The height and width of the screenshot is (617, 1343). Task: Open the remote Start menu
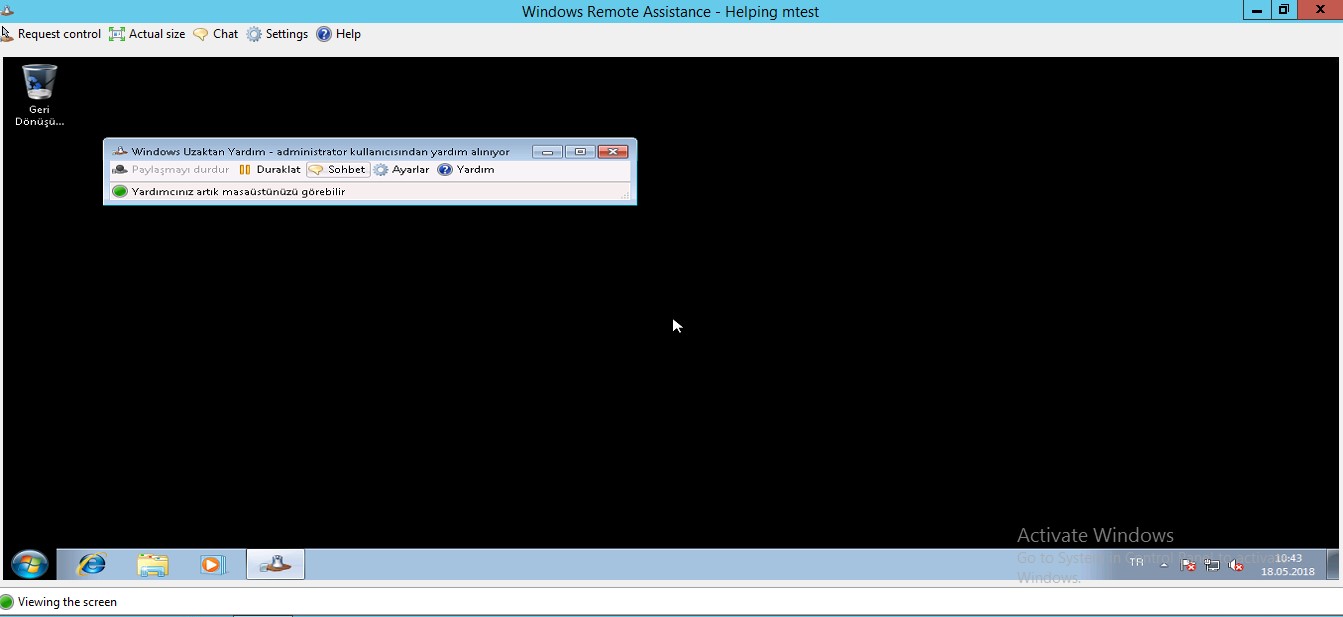29,564
